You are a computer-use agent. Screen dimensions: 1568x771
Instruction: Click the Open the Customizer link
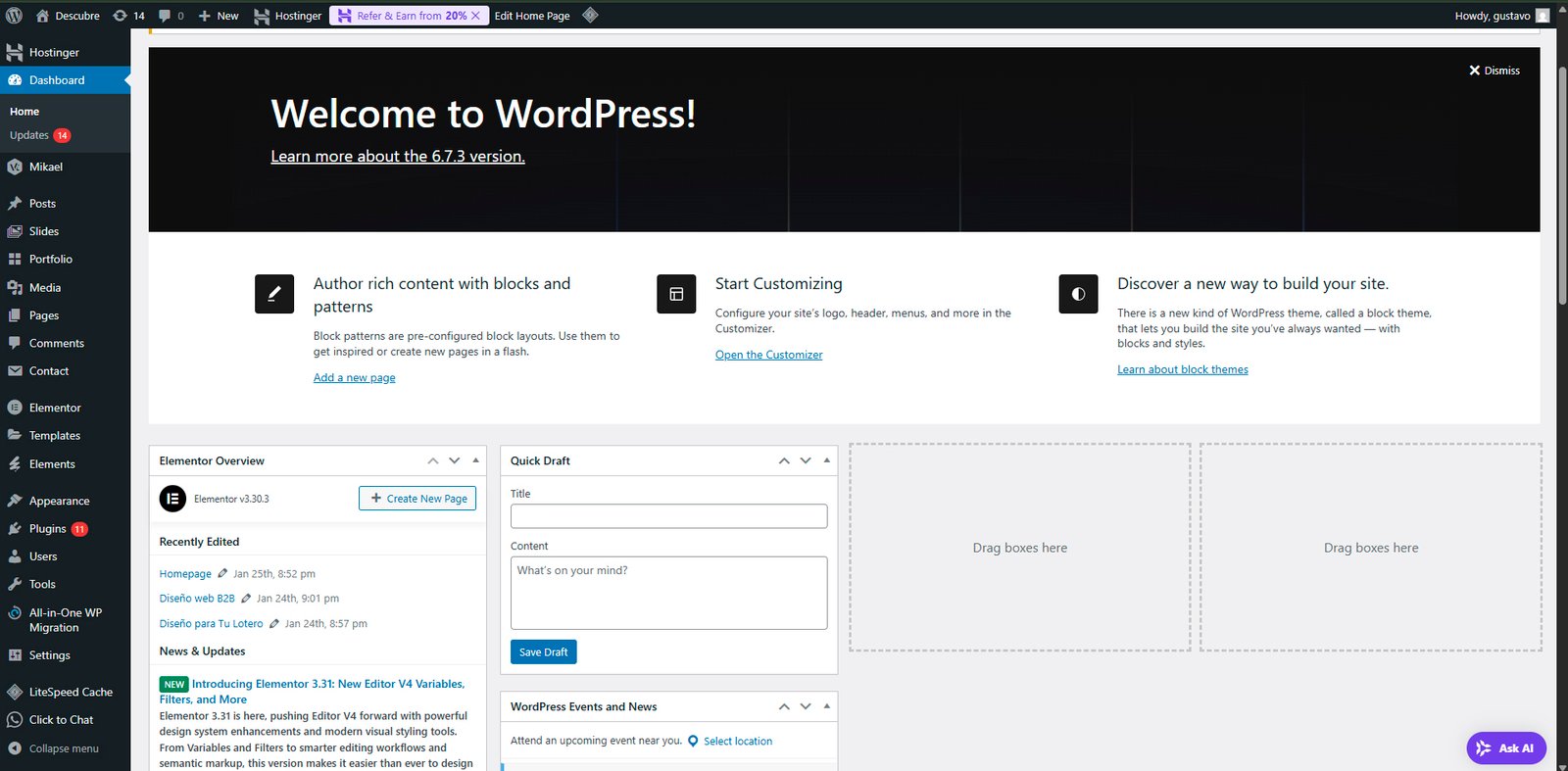click(769, 355)
